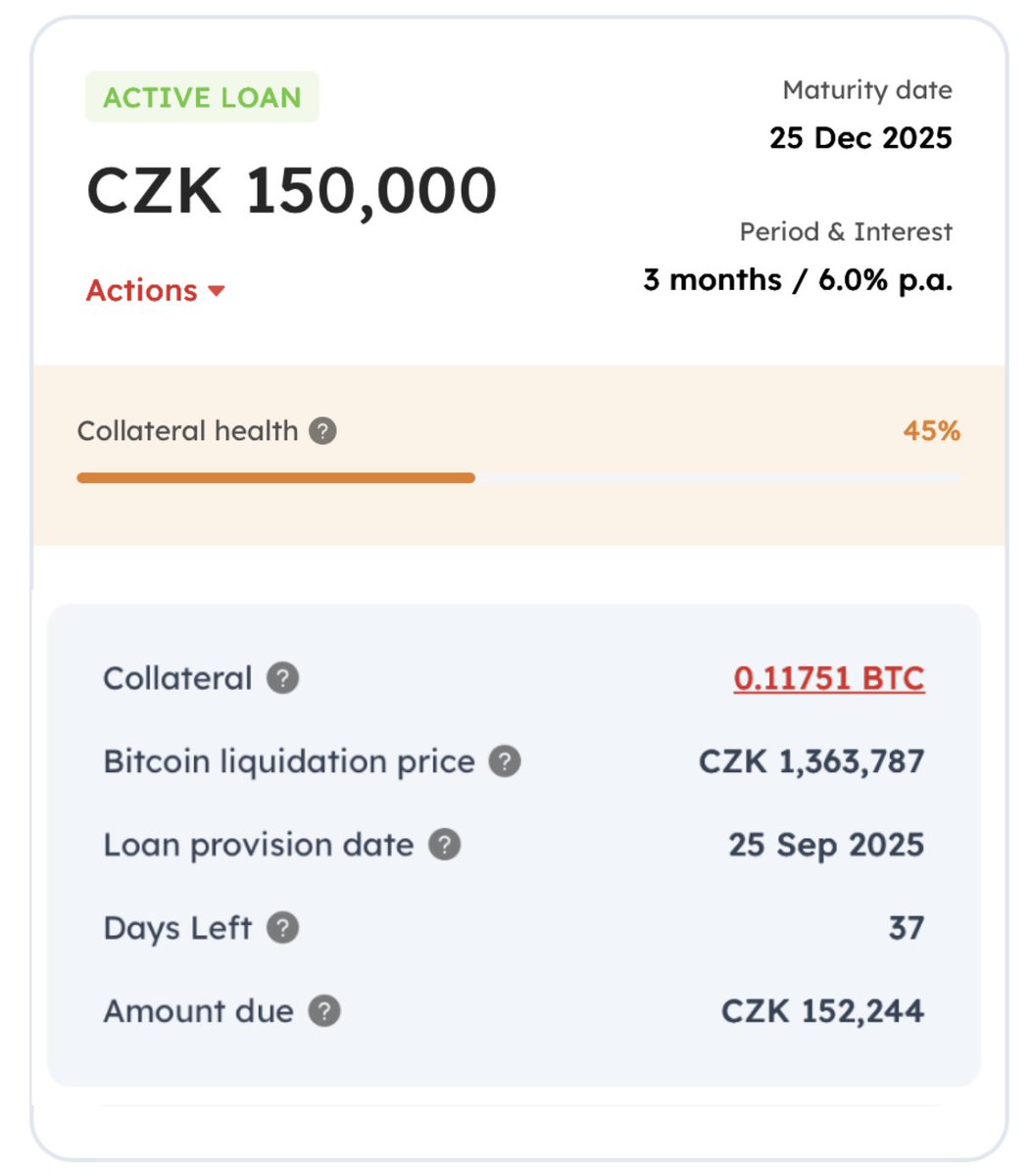This screenshot has height=1176, width=1030.
Task: Click the Days Left help icon
Action: point(283,928)
